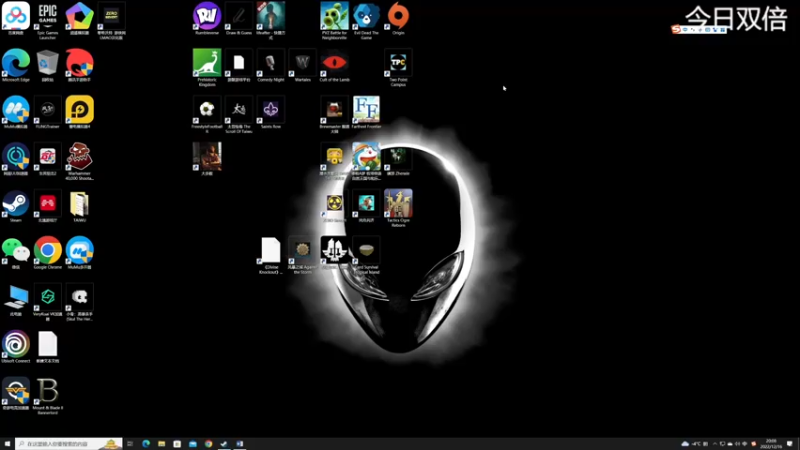Open File Explorer from the taskbar
This screenshot has width=800, height=450.
click(161, 444)
